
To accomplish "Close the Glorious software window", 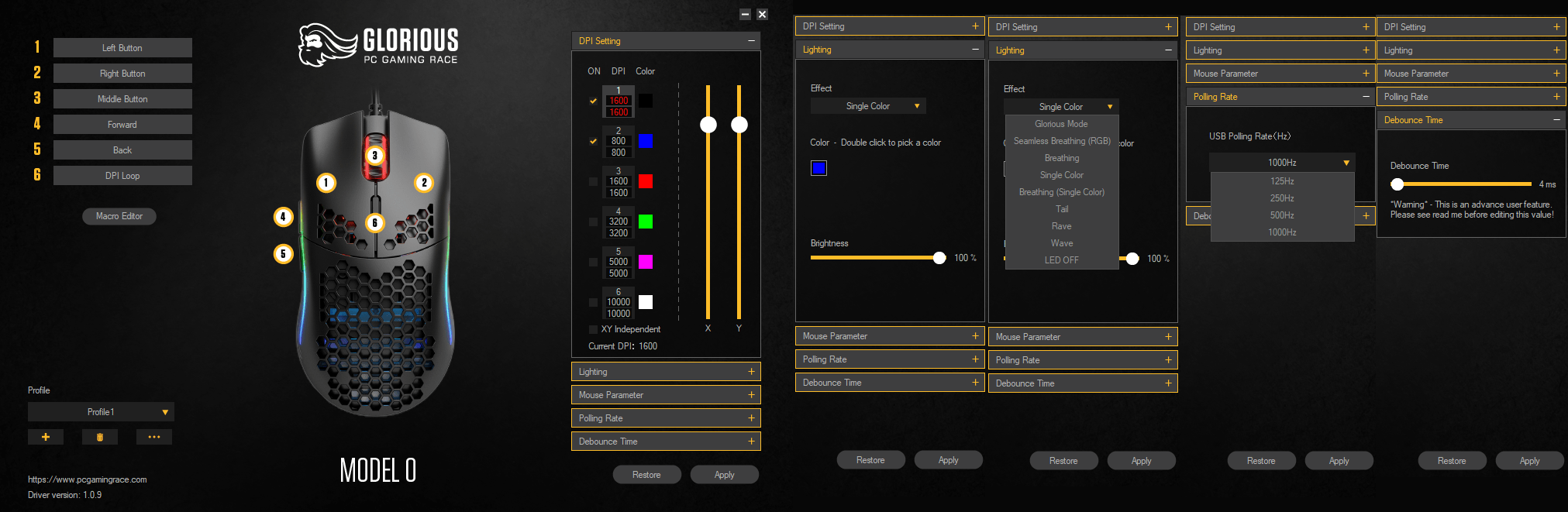I will (x=763, y=14).
